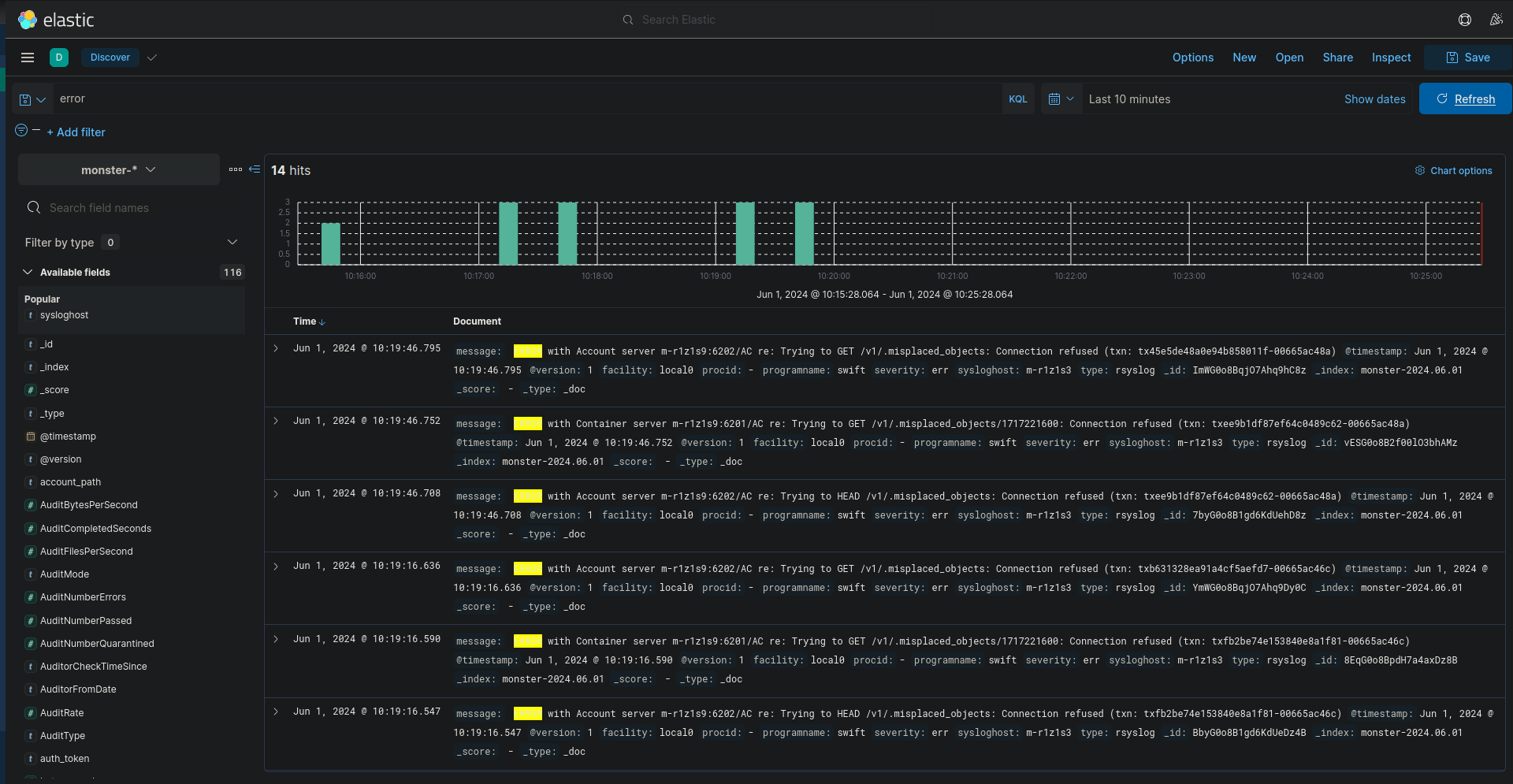
Task: Toggle the KQL query language switch
Action: click(x=1017, y=99)
